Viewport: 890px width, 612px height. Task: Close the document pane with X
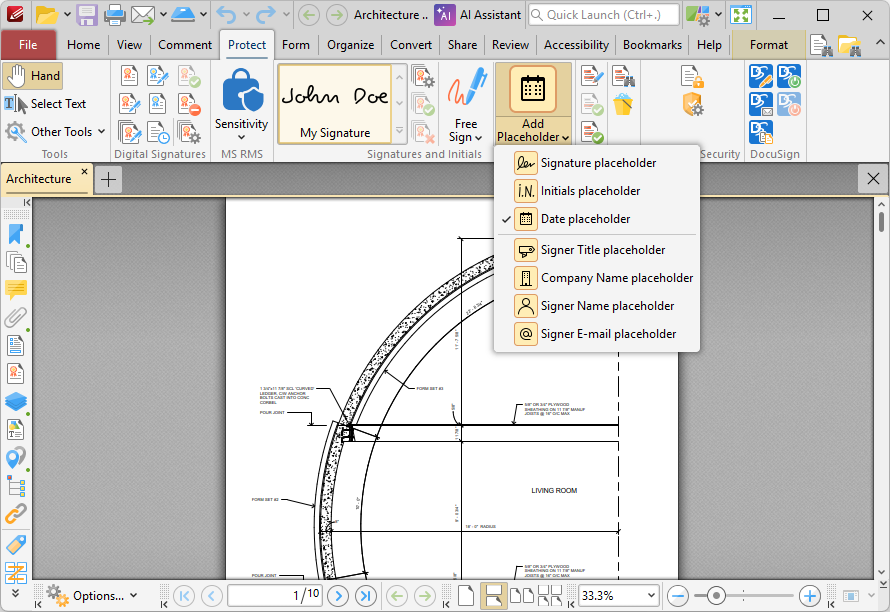[x=873, y=179]
